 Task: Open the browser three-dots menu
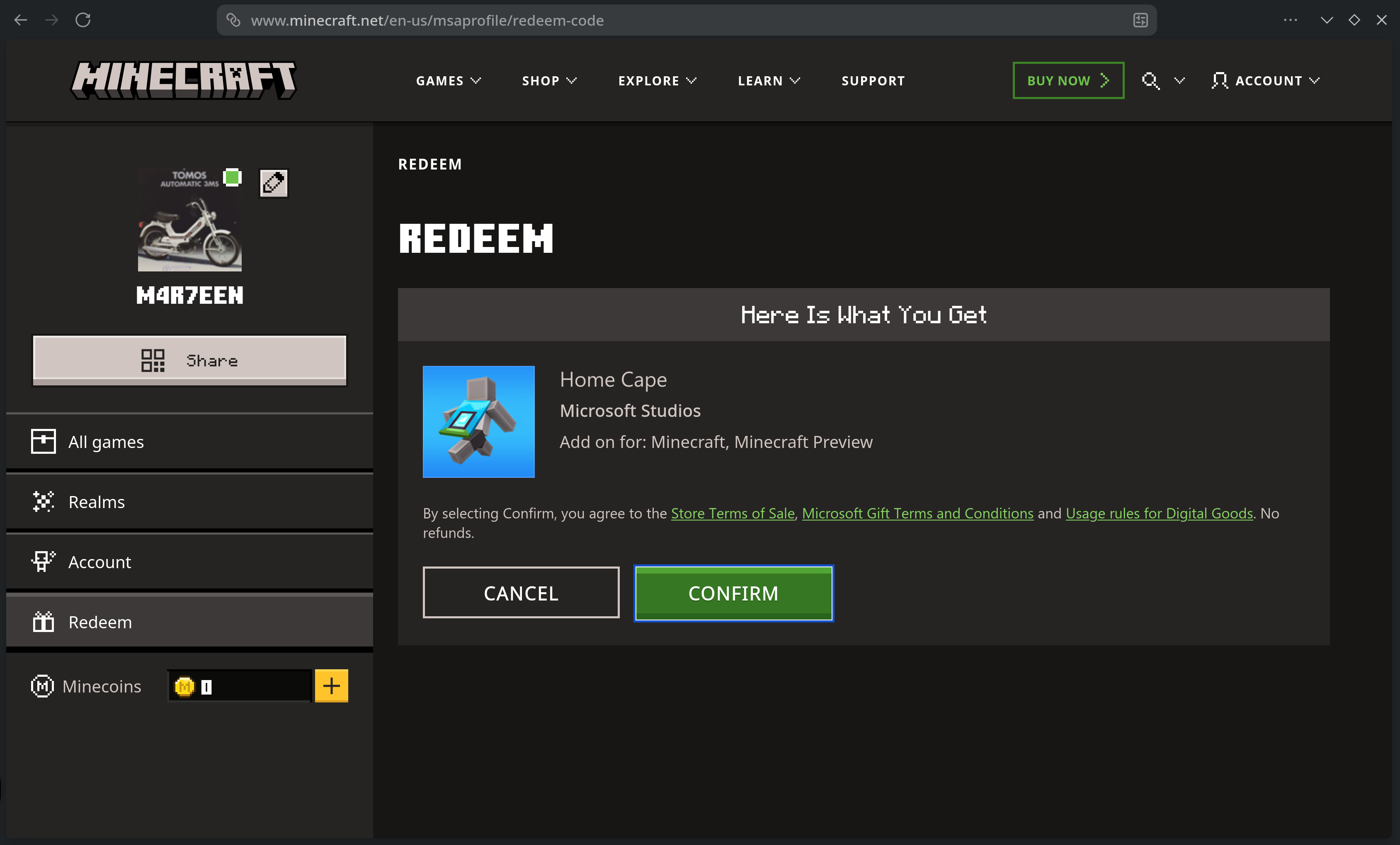click(x=1290, y=20)
